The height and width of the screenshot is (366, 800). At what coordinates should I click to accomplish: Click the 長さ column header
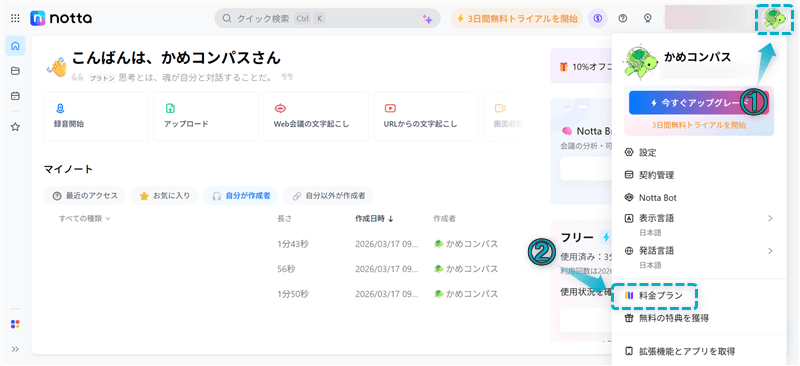284,218
